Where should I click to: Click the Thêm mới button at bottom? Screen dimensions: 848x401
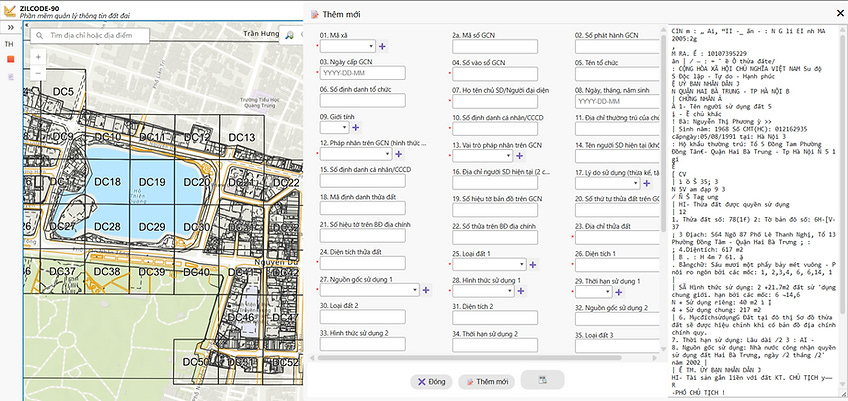point(486,381)
